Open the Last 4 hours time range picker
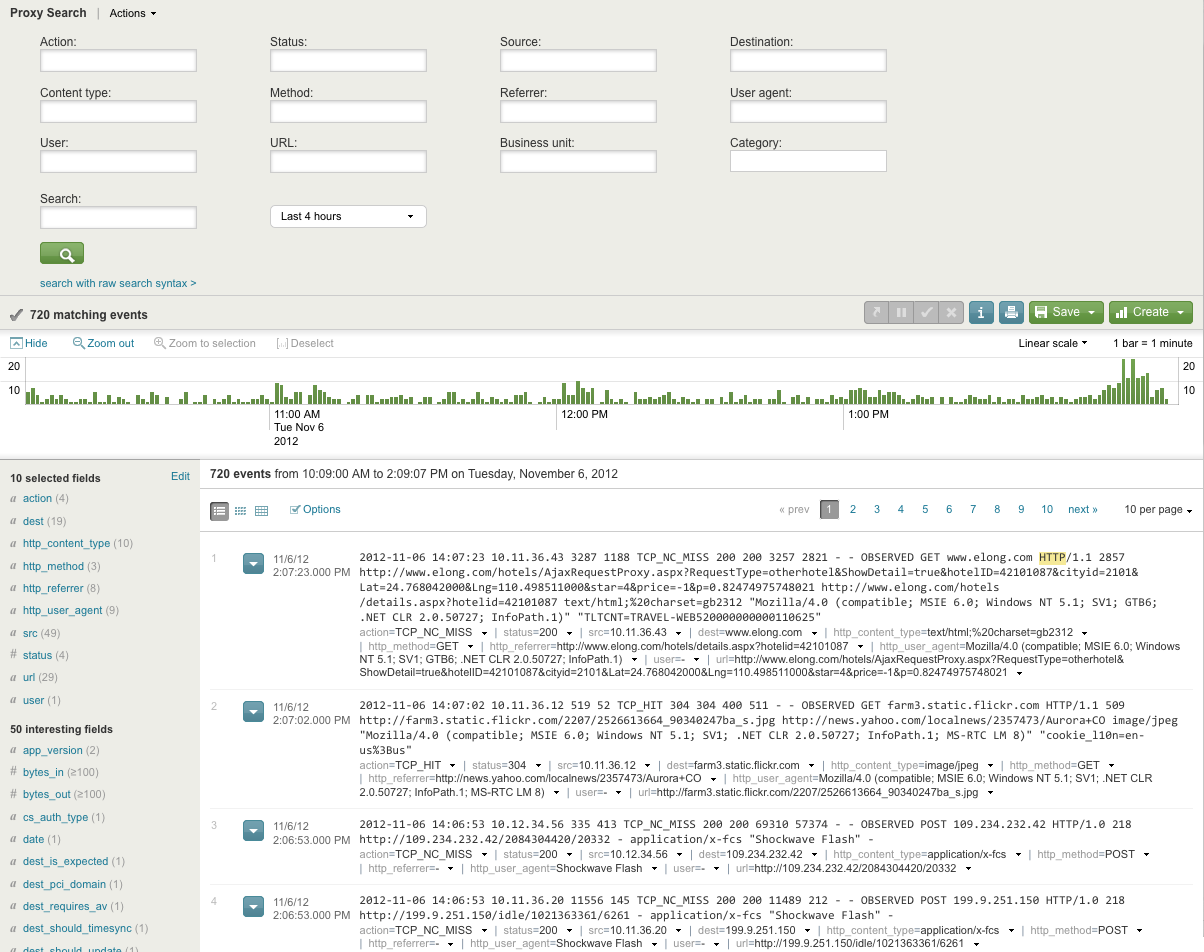Viewport: 1204px width, 952px height. click(348, 216)
